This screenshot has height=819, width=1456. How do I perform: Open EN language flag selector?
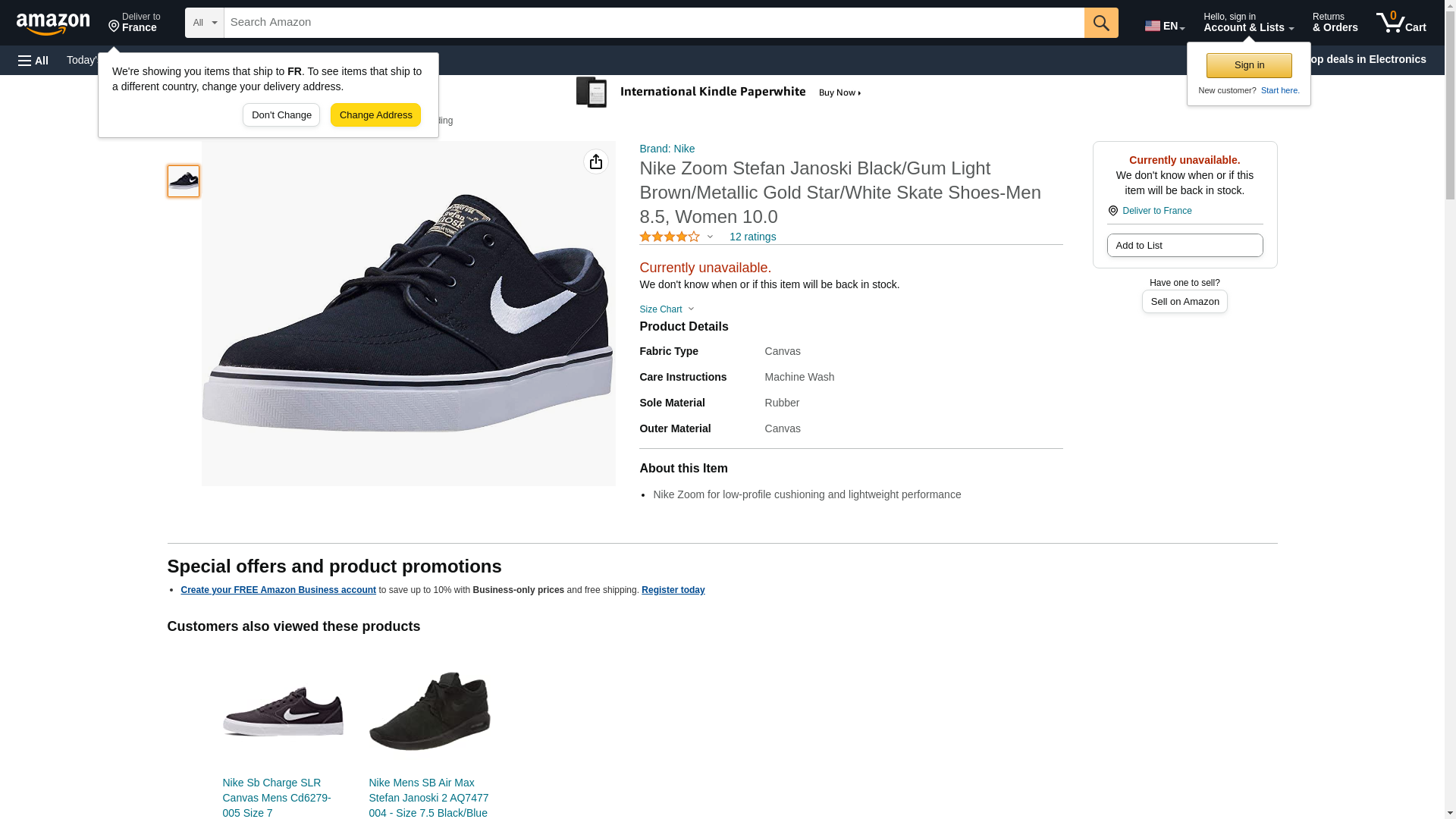pos(1164,25)
